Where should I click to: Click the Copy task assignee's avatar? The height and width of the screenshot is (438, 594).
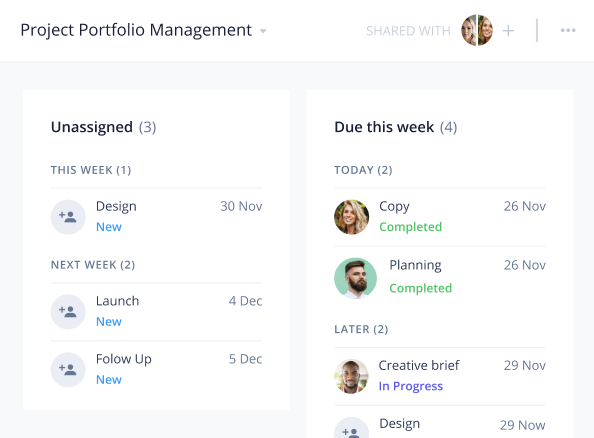click(351, 217)
